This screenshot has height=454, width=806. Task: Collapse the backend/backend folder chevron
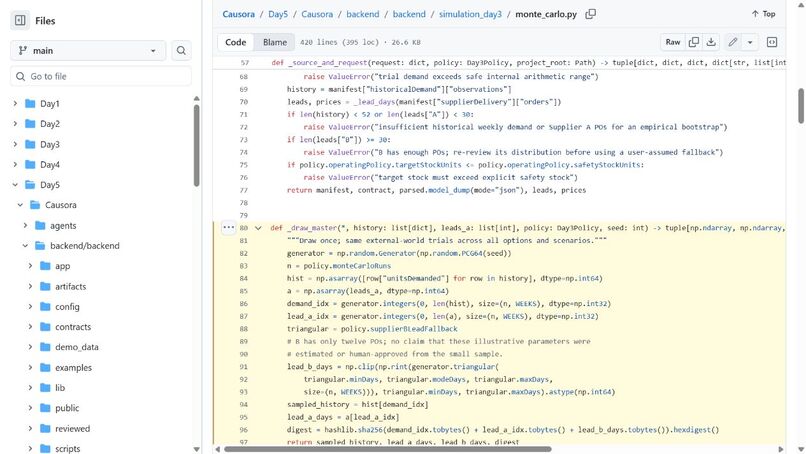pyautogui.click(x=25, y=246)
